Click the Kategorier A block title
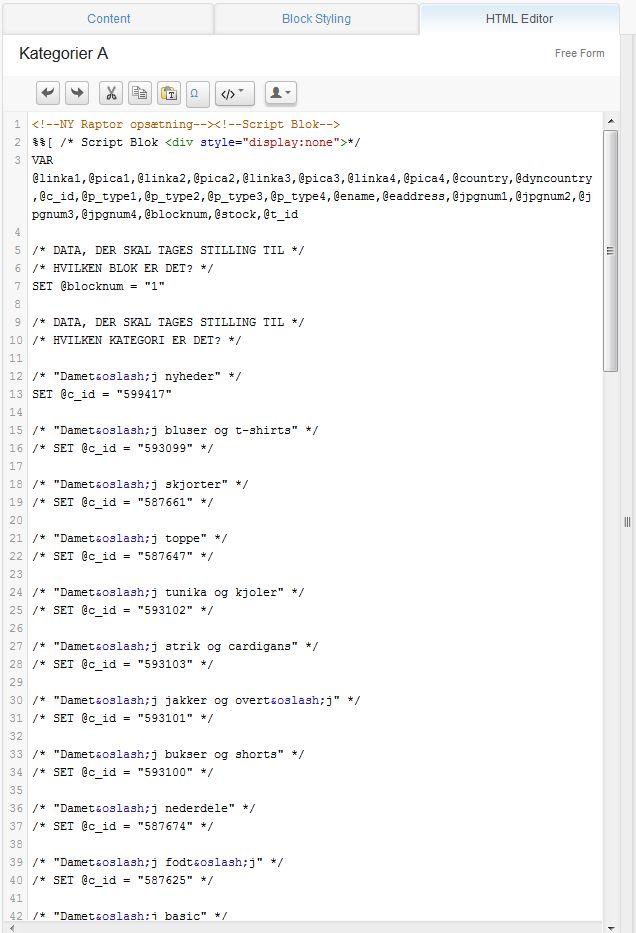The width and height of the screenshot is (636, 933). [64, 54]
